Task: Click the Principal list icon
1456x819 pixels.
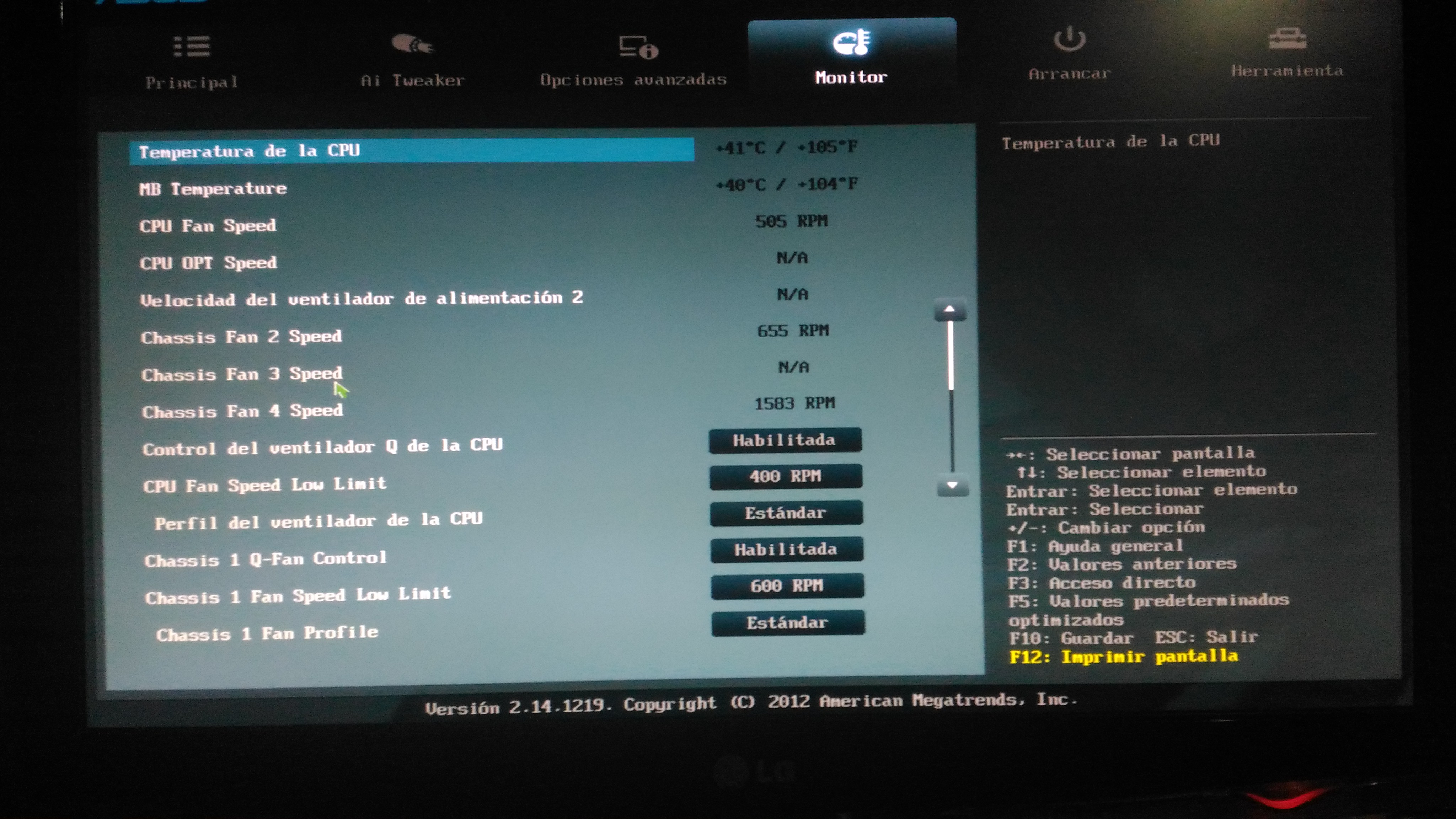Action: click(x=192, y=46)
